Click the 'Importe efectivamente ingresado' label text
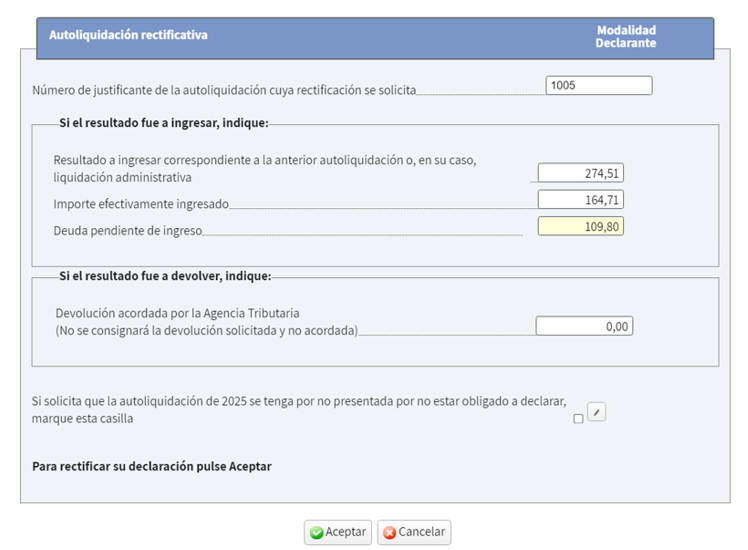Image resolution: width=748 pixels, height=550 pixels. 141,204
